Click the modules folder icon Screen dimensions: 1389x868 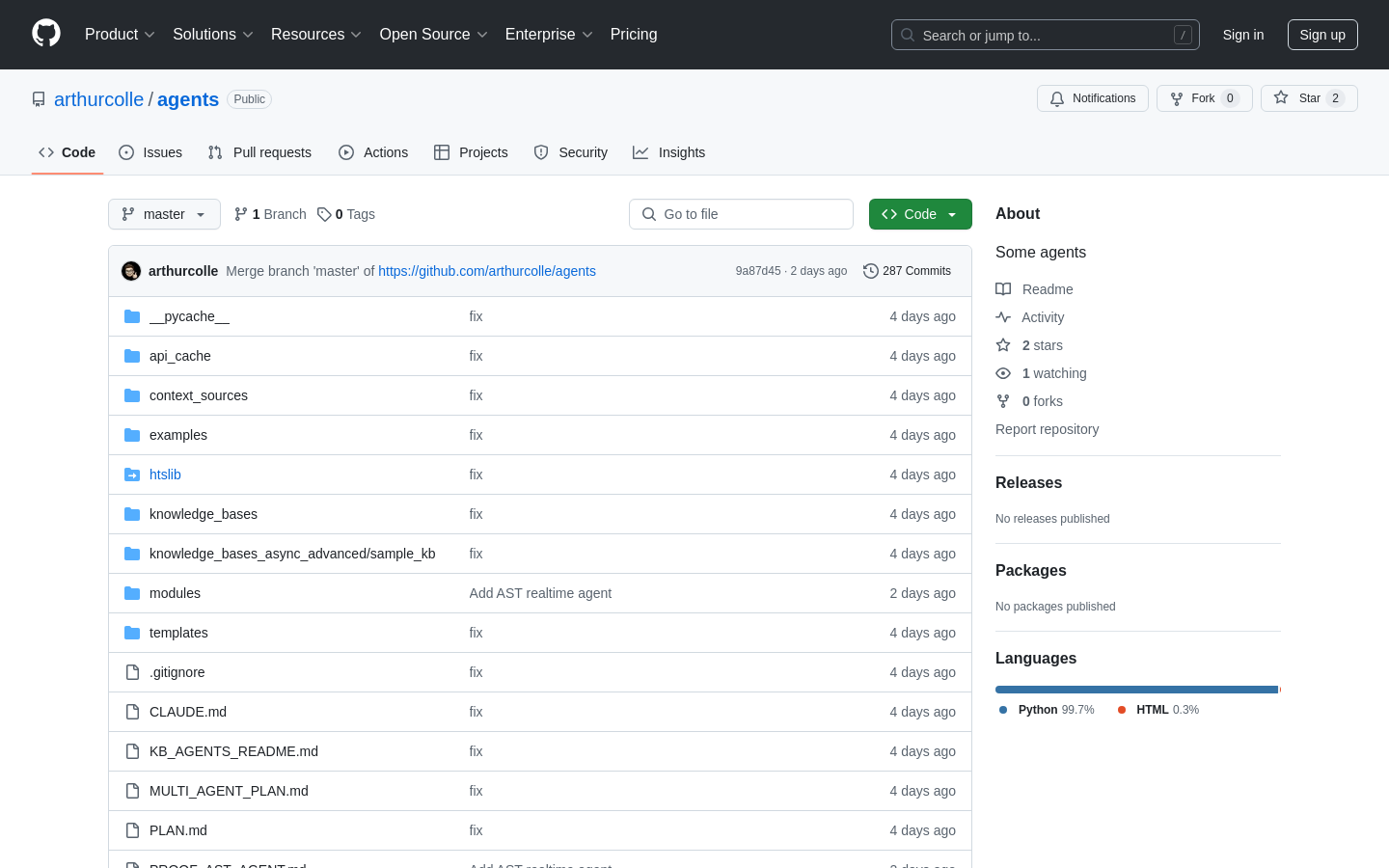pos(132,593)
